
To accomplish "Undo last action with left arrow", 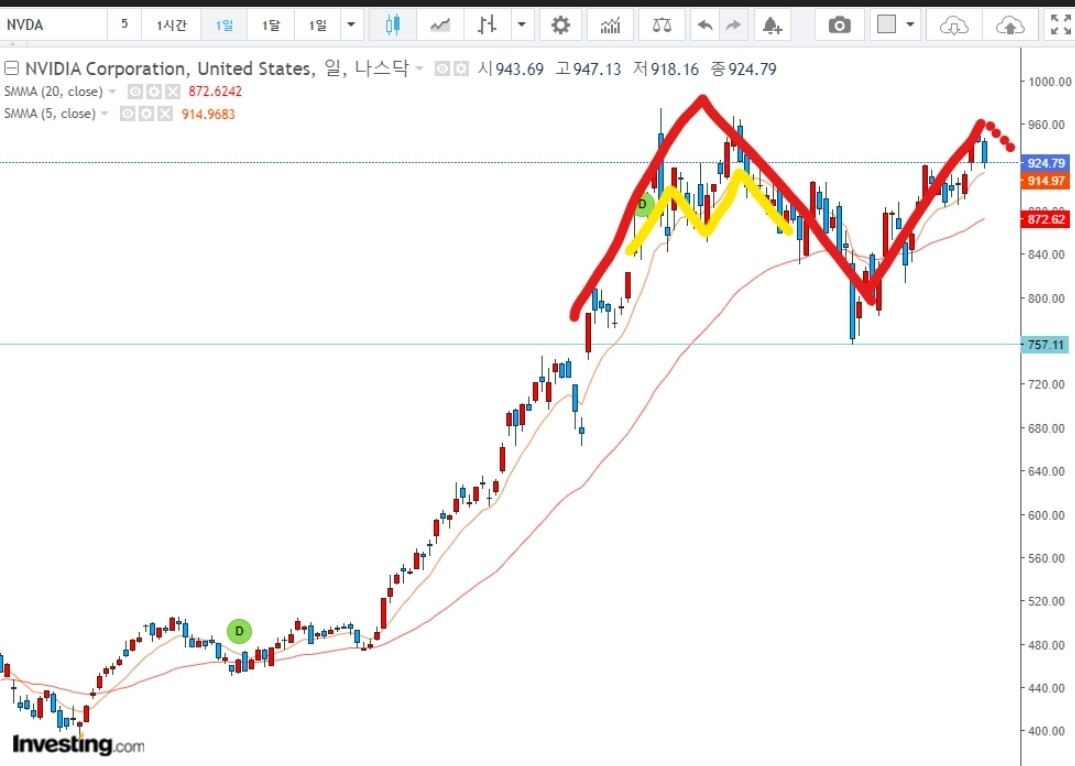I will 704,25.
